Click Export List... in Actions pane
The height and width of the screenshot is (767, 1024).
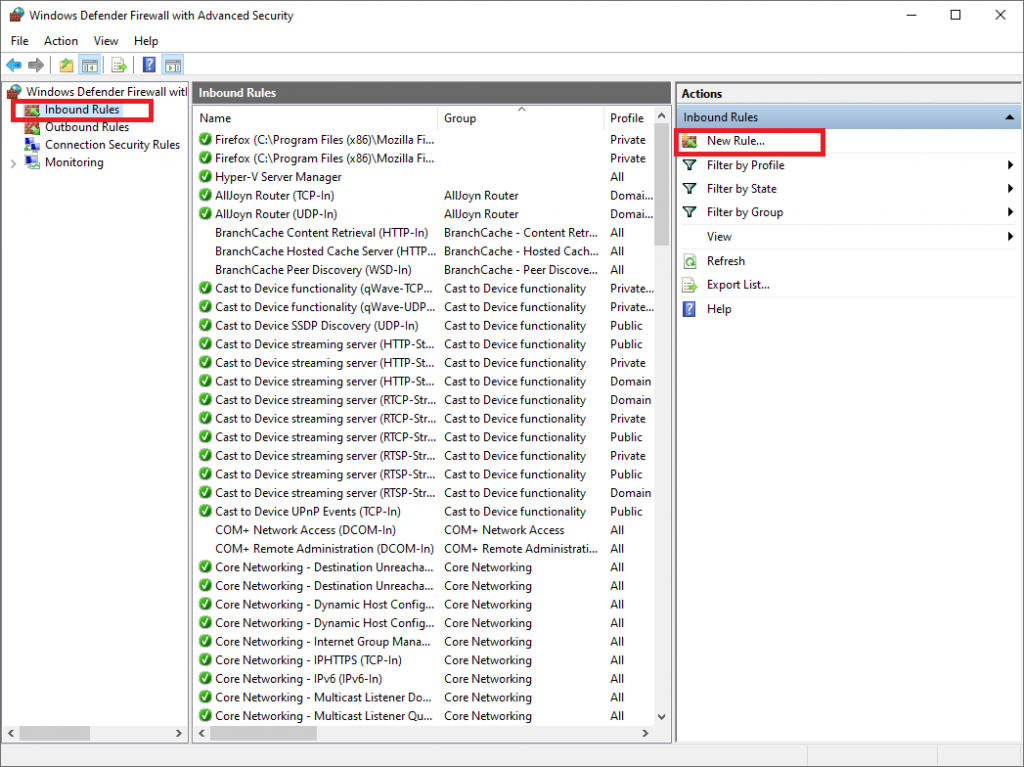[737, 285]
